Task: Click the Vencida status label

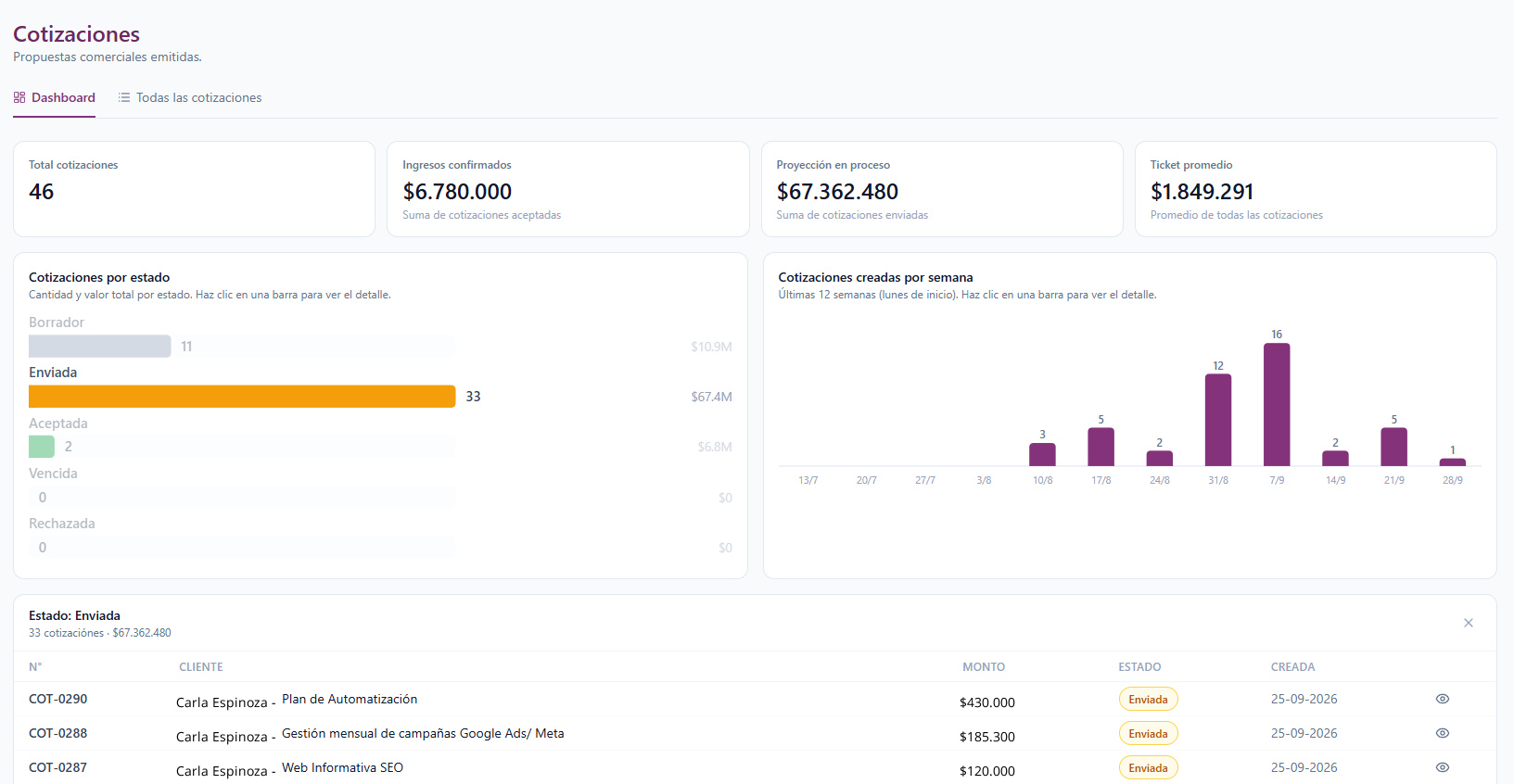Action: pos(53,474)
